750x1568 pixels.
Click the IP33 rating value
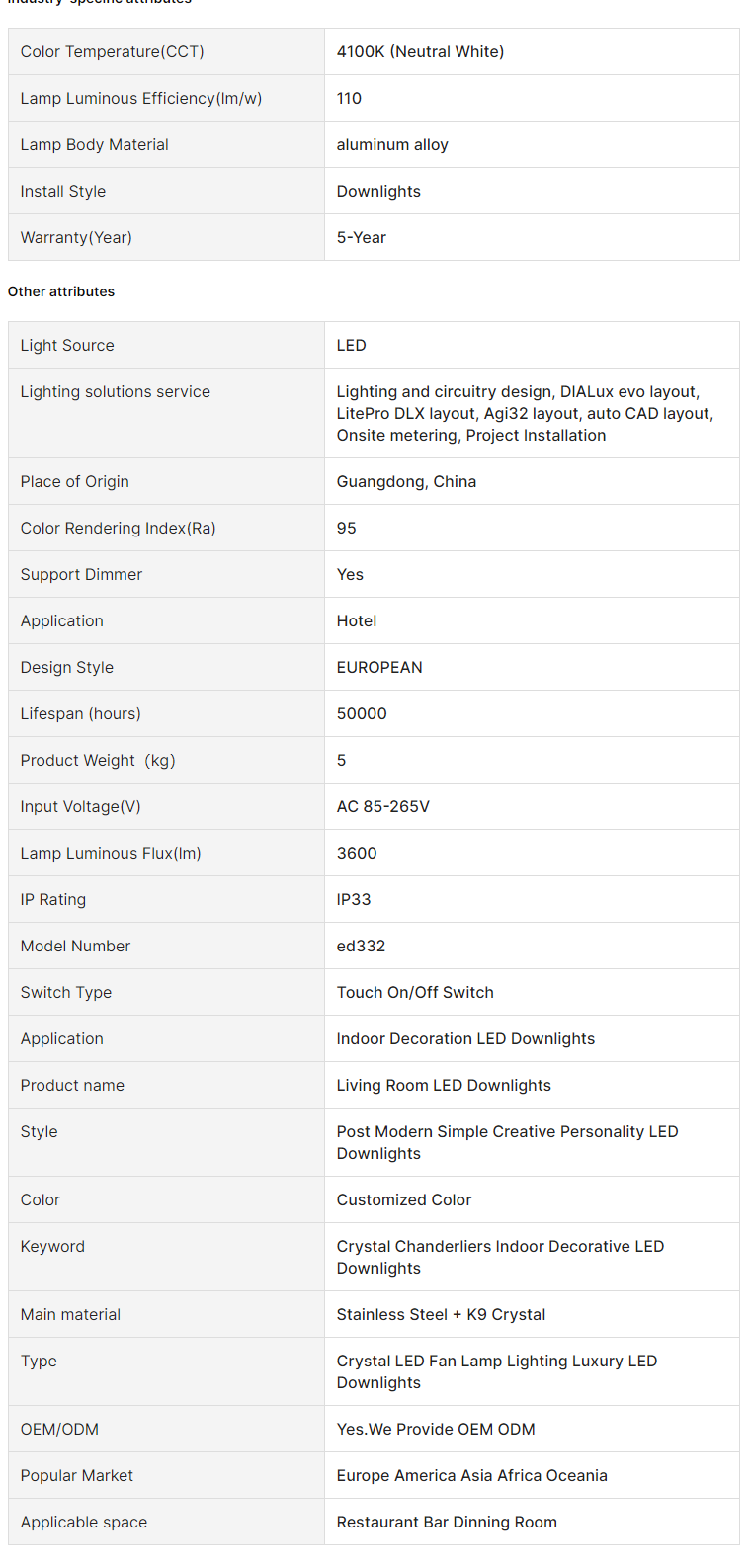point(354,899)
